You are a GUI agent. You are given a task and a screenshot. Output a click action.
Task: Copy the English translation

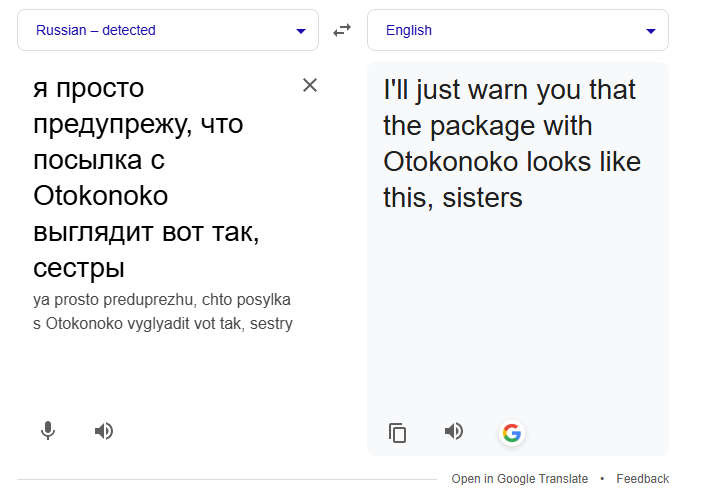(398, 432)
